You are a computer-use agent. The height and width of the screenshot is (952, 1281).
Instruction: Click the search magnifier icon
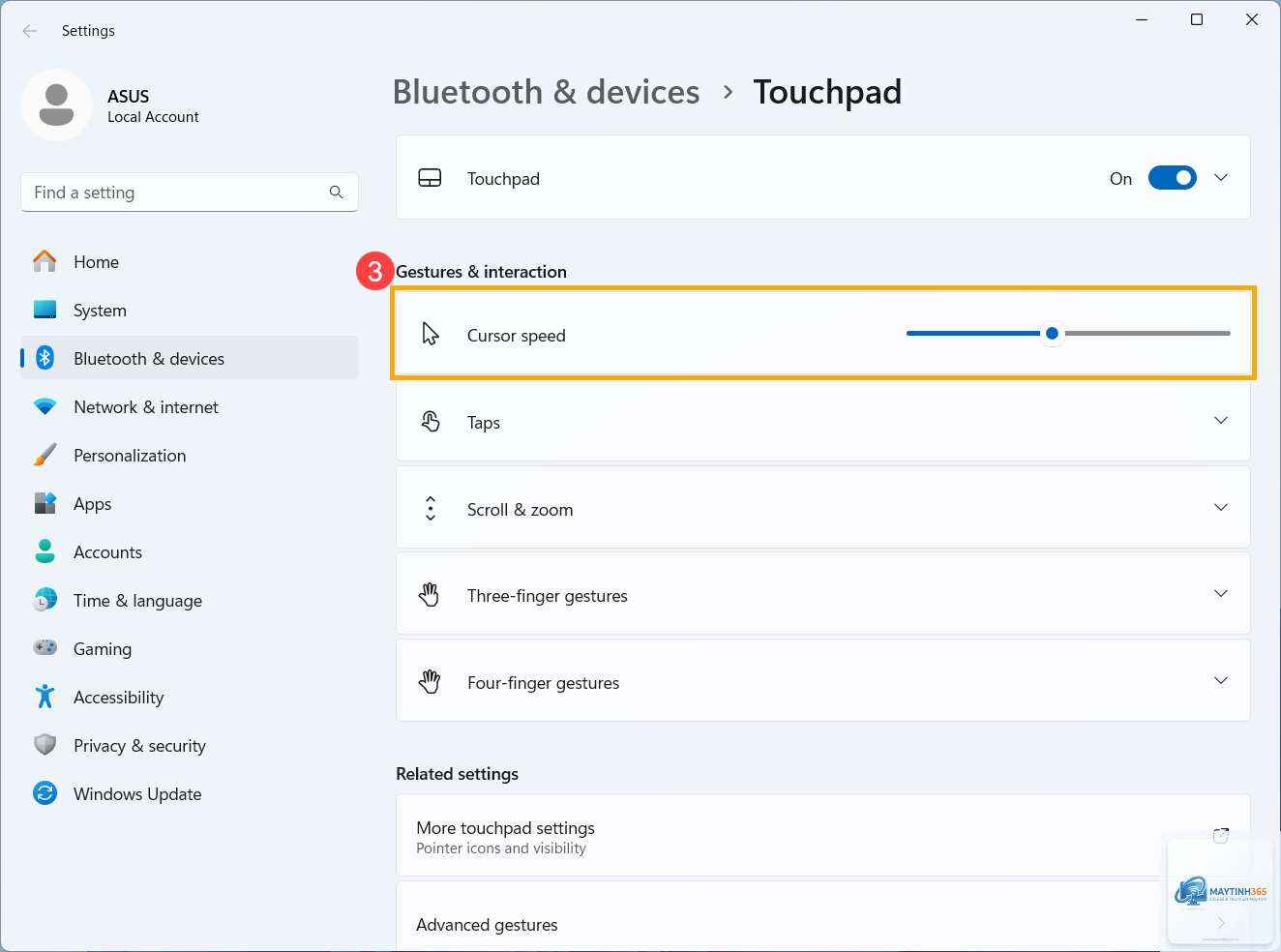pos(336,193)
